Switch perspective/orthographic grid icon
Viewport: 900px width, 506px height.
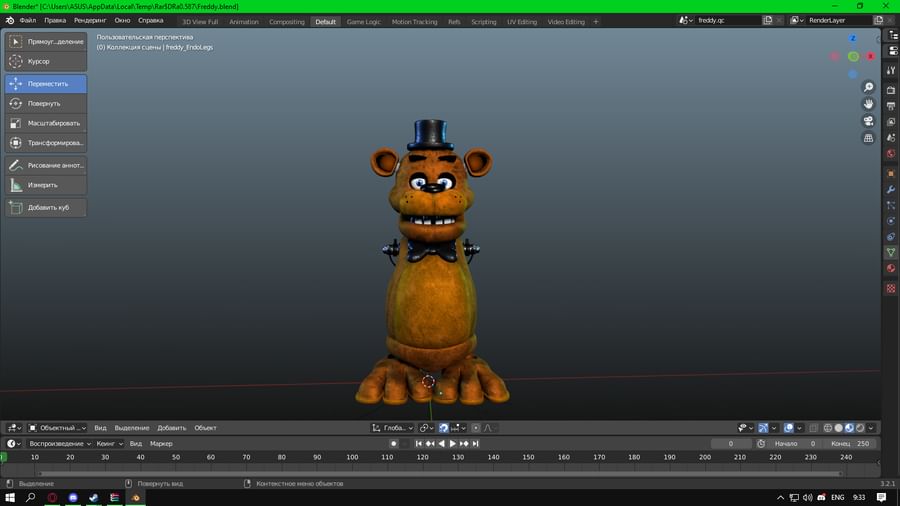[x=868, y=138]
